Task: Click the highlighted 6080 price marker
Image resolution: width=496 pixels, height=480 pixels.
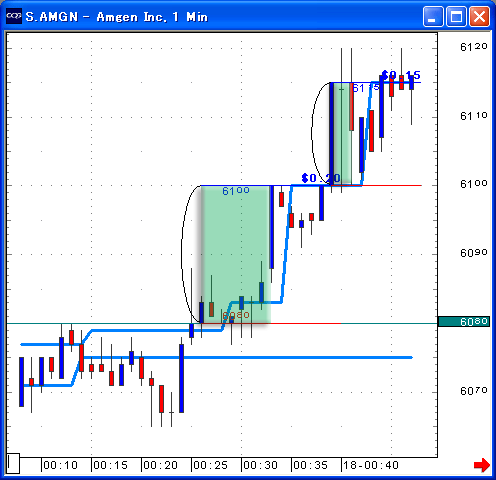Action: tap(464, 322)
